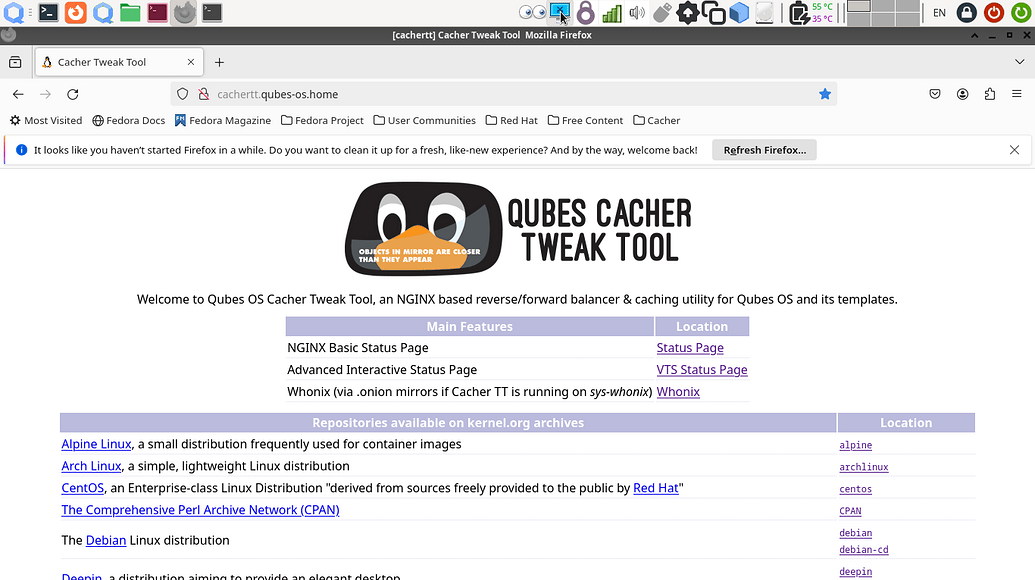
Task: Expand the list all tabs chevron
Action: 1020,62
